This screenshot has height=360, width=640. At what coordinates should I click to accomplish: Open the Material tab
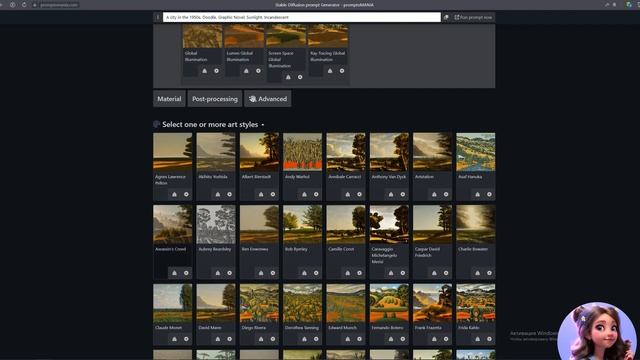(x=169, y=99)
